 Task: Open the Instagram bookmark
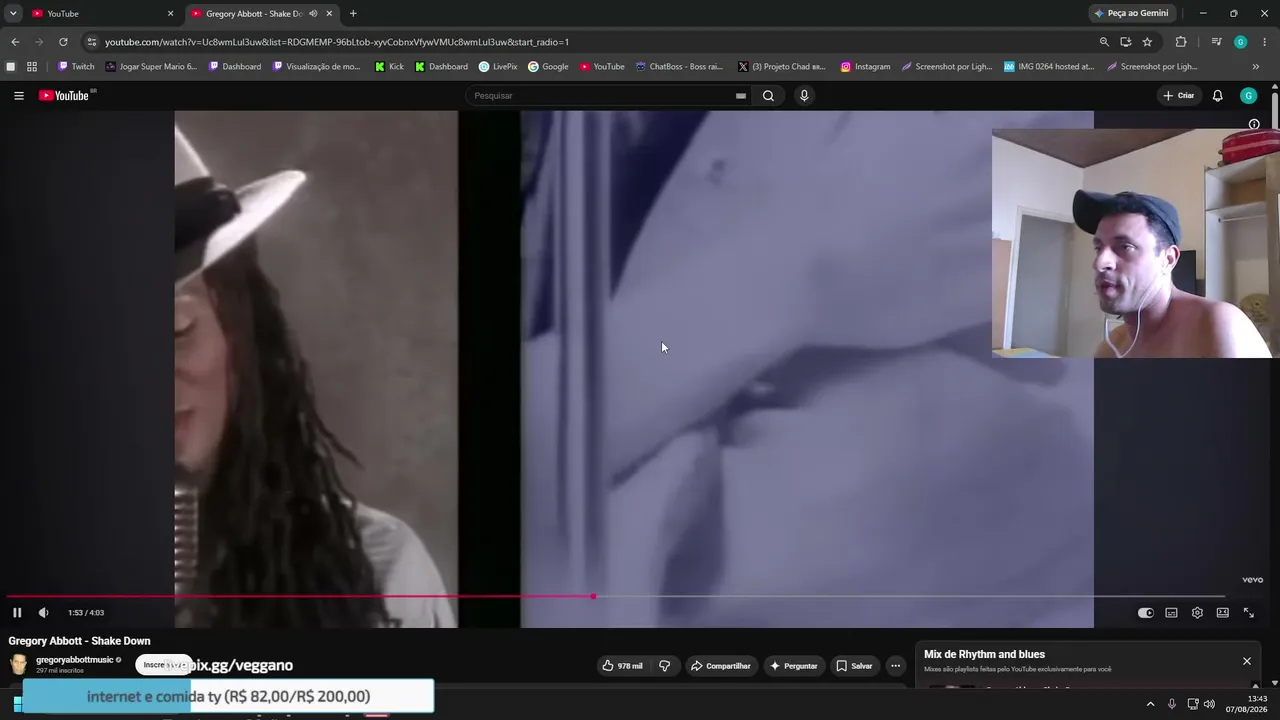tap(865, 67)
